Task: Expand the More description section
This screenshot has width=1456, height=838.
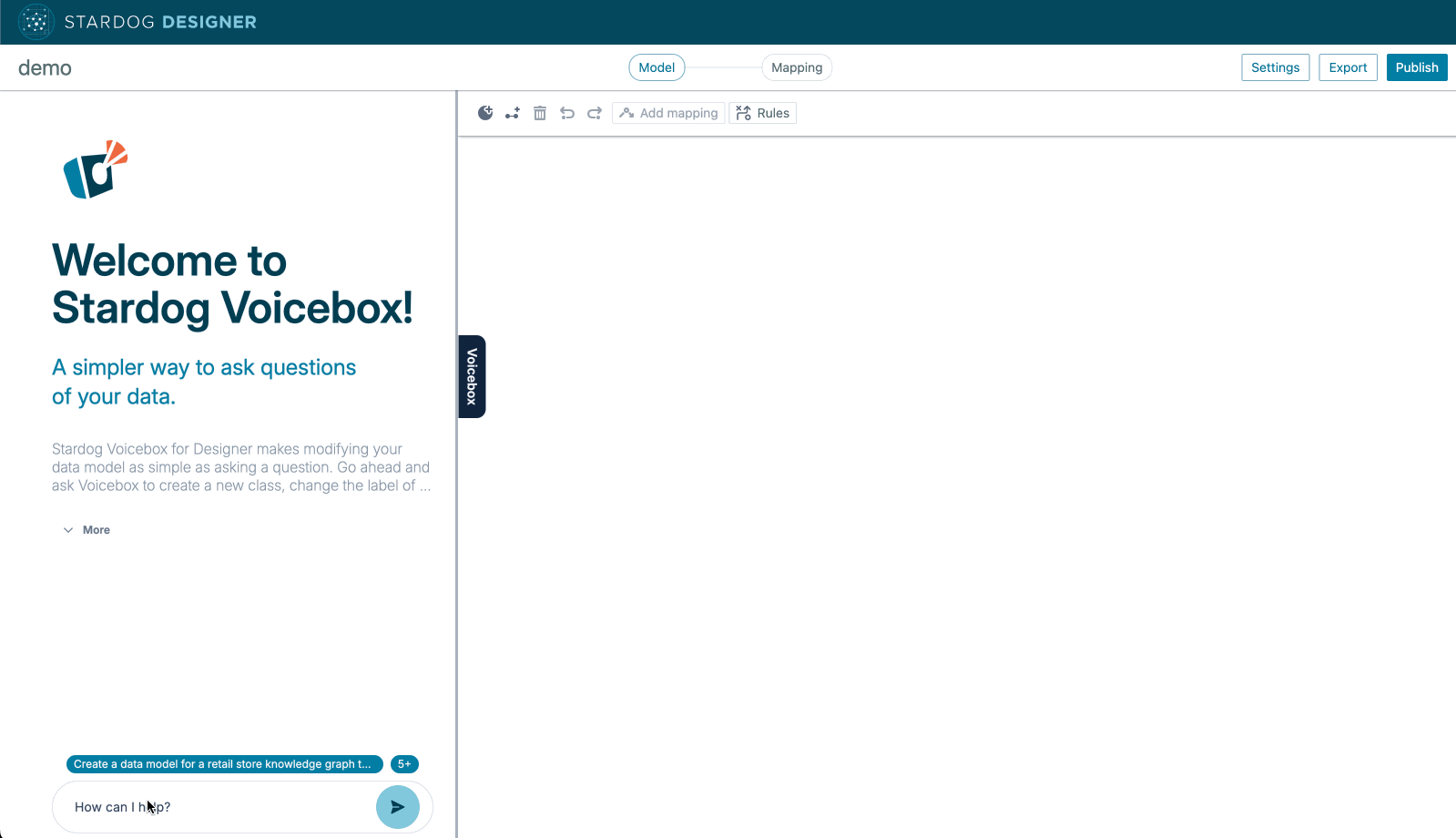Action: 87,530
